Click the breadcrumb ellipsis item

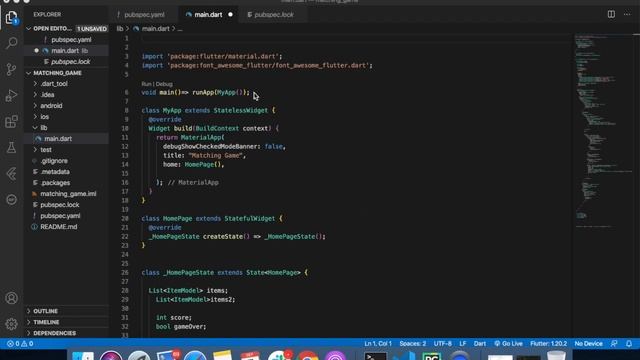180,29
